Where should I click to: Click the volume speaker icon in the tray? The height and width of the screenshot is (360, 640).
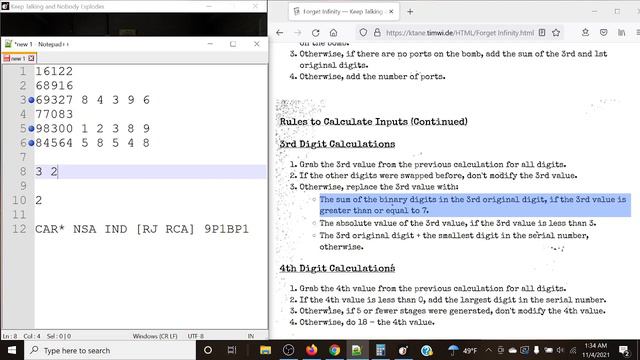point(560,350)
